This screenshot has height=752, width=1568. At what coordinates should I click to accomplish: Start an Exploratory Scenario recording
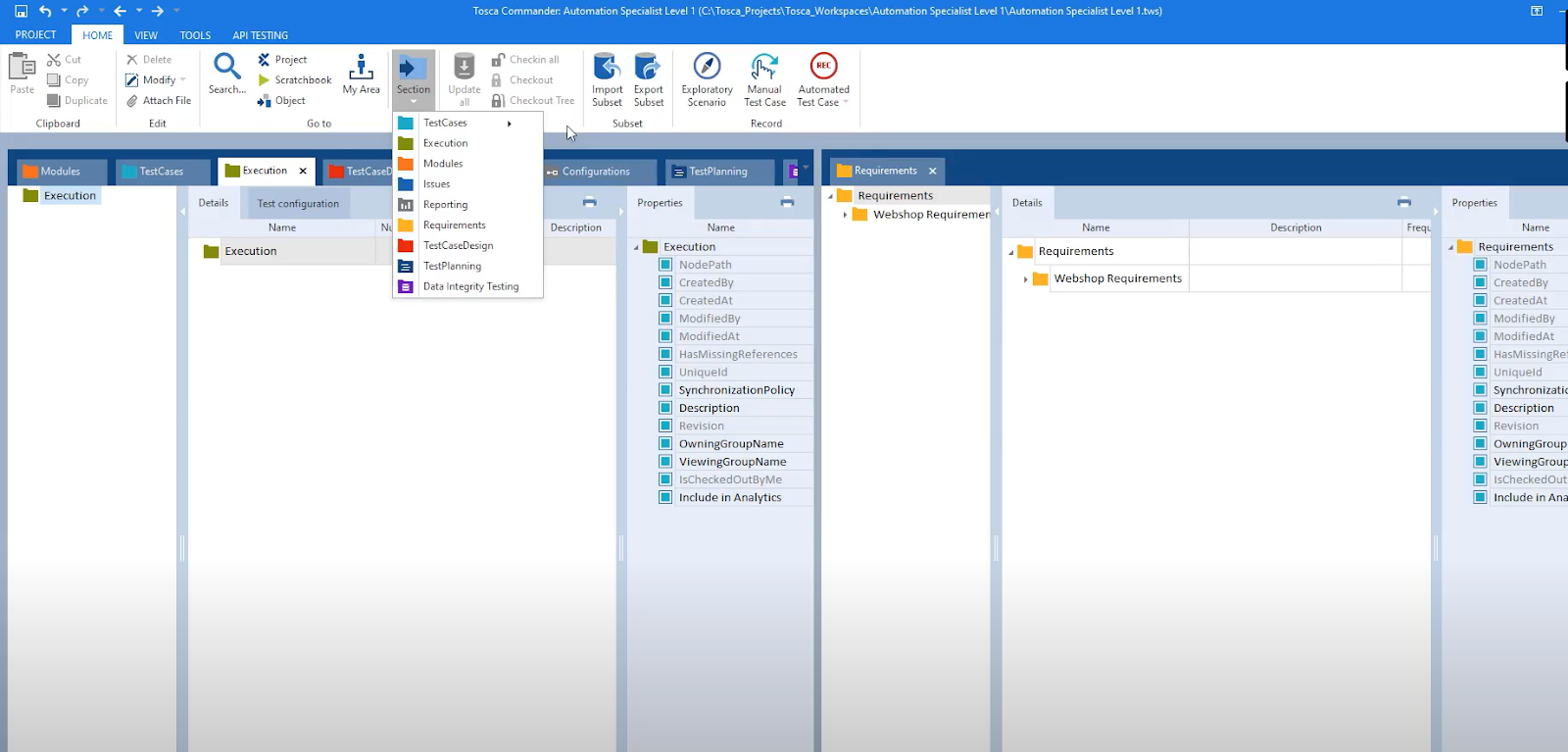[x=707, y=79]
